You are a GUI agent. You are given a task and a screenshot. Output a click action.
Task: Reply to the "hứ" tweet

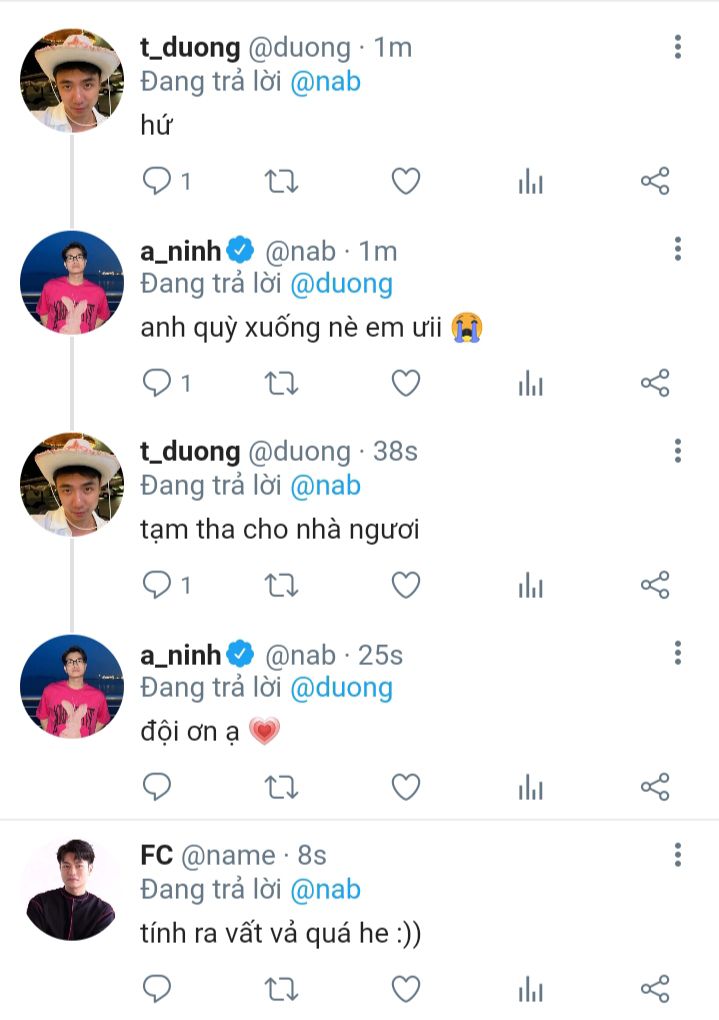click(158, 181)
